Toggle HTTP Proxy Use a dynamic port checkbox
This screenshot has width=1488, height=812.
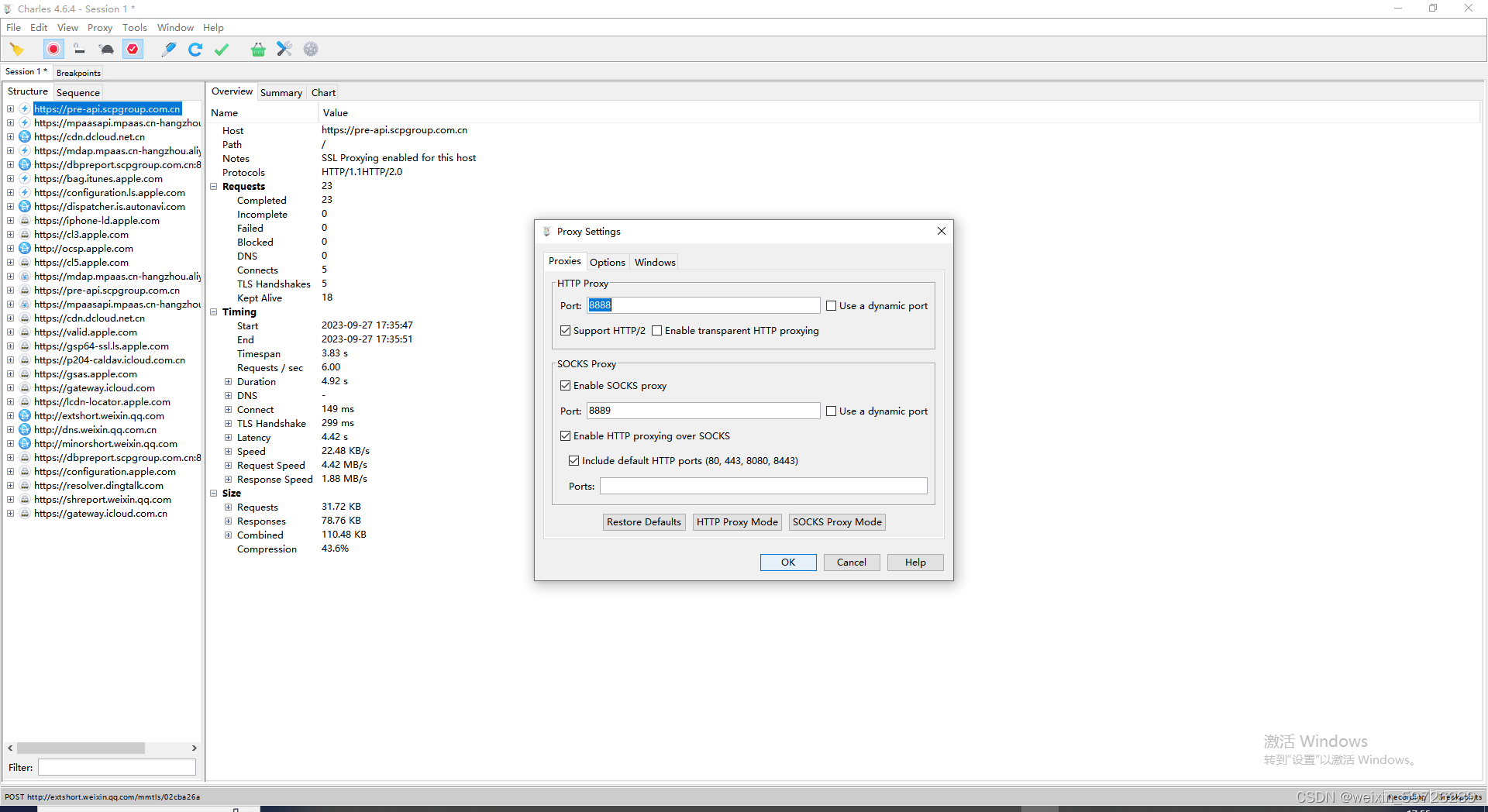click(831, 306)
